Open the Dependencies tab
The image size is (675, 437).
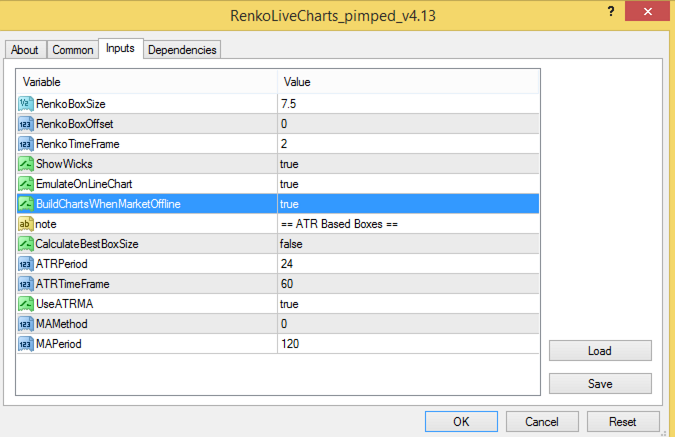click(x=182, y=50)
